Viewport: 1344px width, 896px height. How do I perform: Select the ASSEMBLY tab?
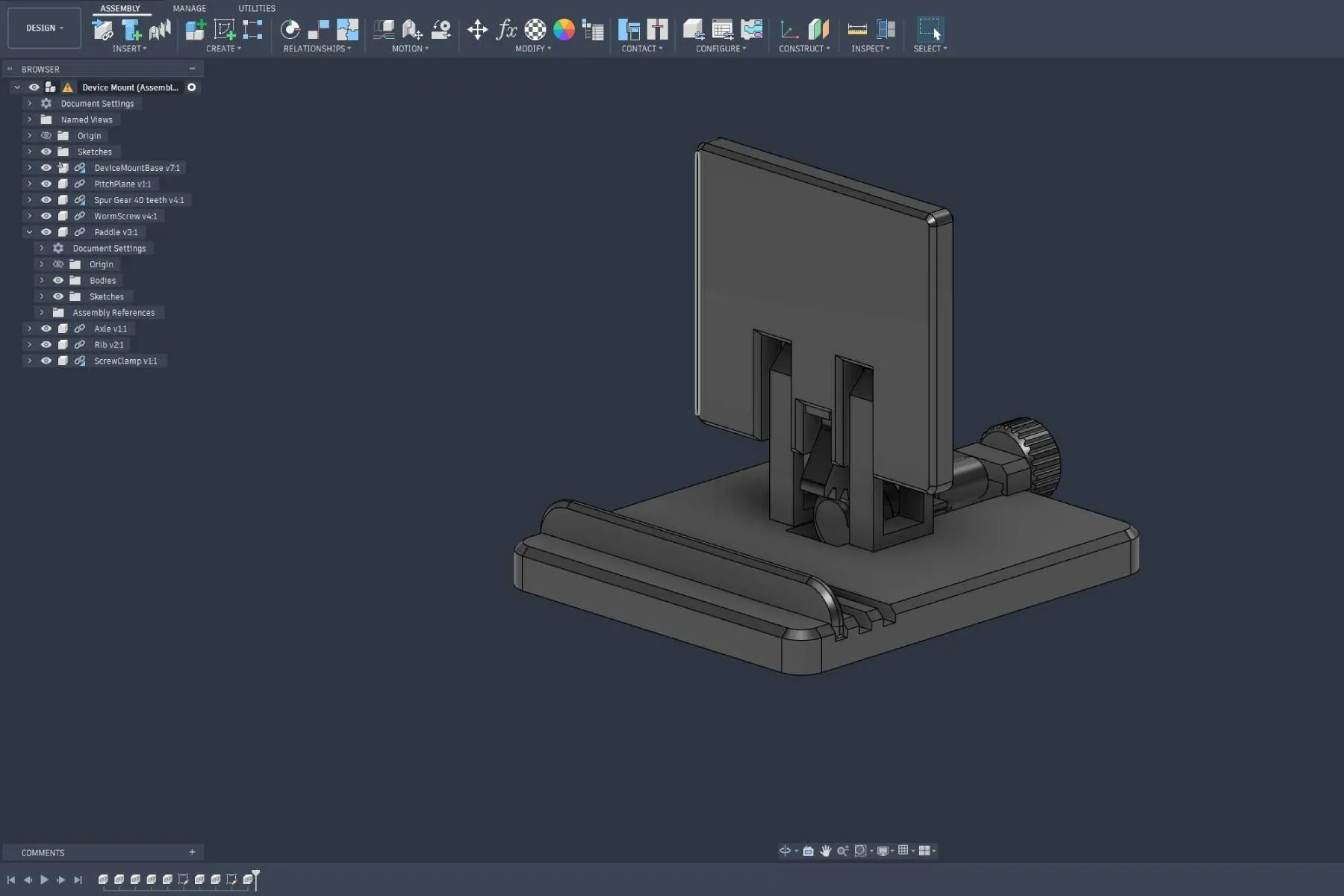coord(120,8)
